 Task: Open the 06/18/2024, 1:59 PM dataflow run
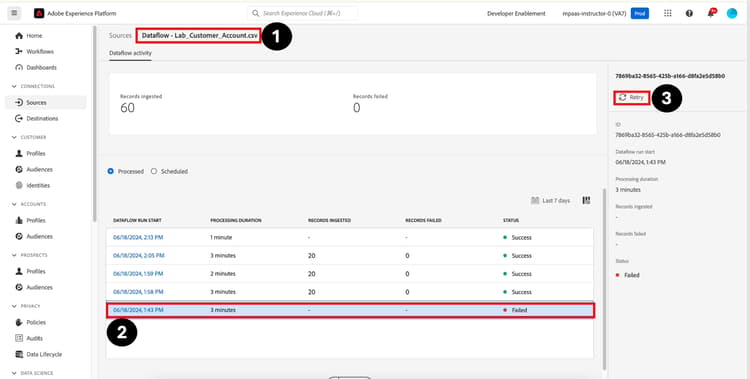138,274
